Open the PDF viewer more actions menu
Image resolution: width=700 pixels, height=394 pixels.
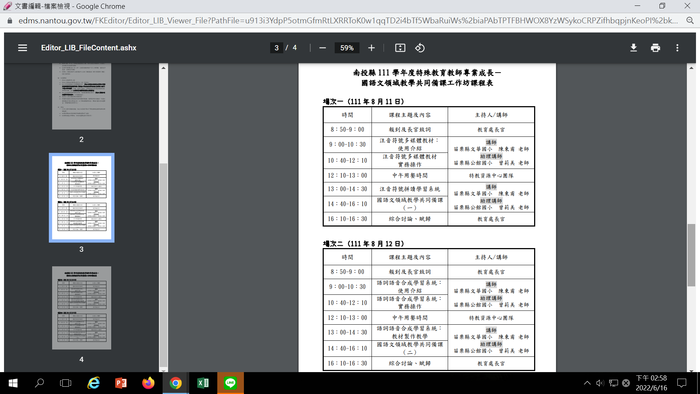[x=677, y=48]
